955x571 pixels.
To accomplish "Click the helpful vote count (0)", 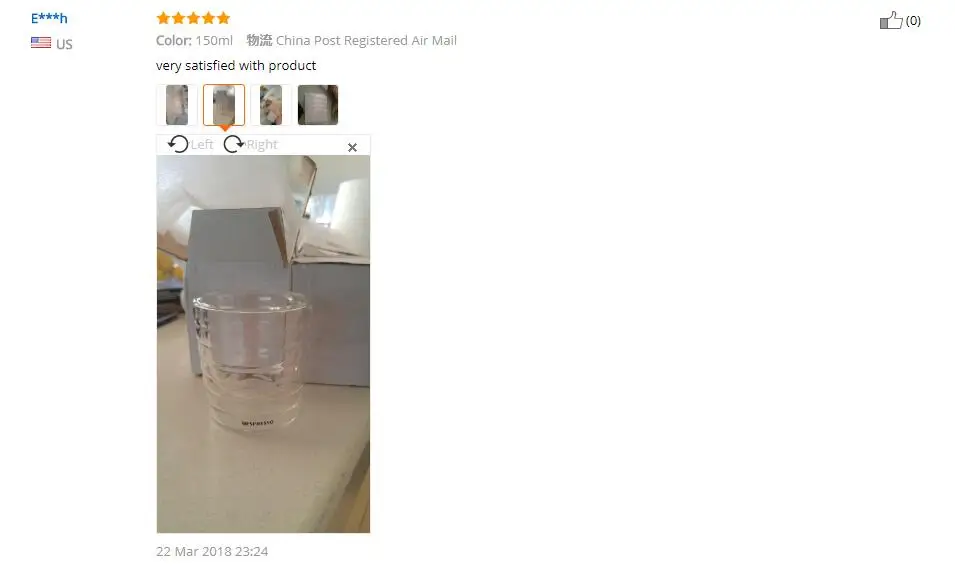I will pos(913,21).
